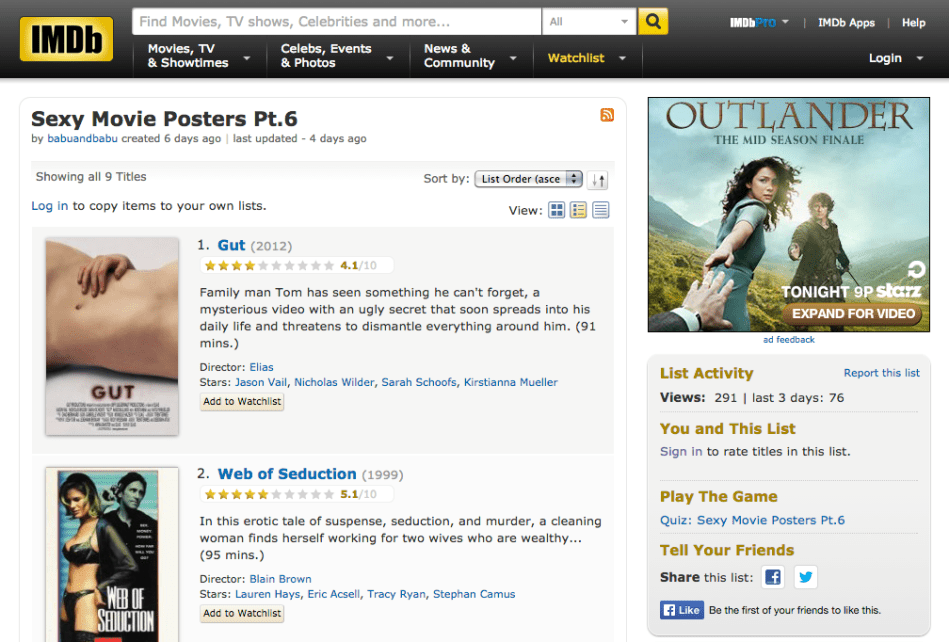Switch to grid view of titles
949x642 pixels.
pos(556,210)
